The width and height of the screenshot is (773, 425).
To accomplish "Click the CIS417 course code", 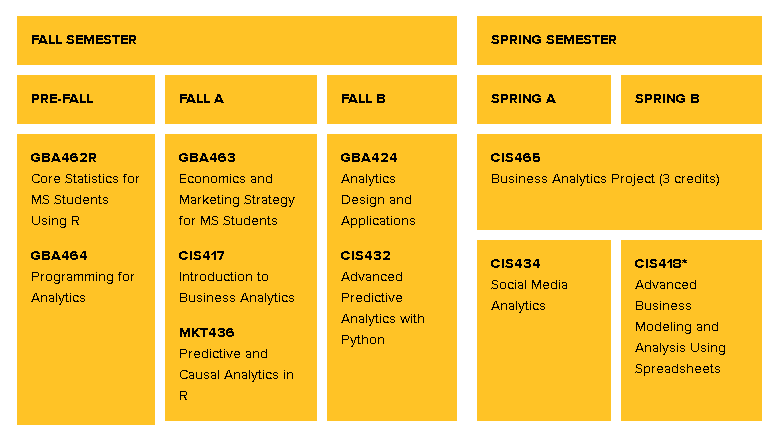I will [x=202, y=256].
